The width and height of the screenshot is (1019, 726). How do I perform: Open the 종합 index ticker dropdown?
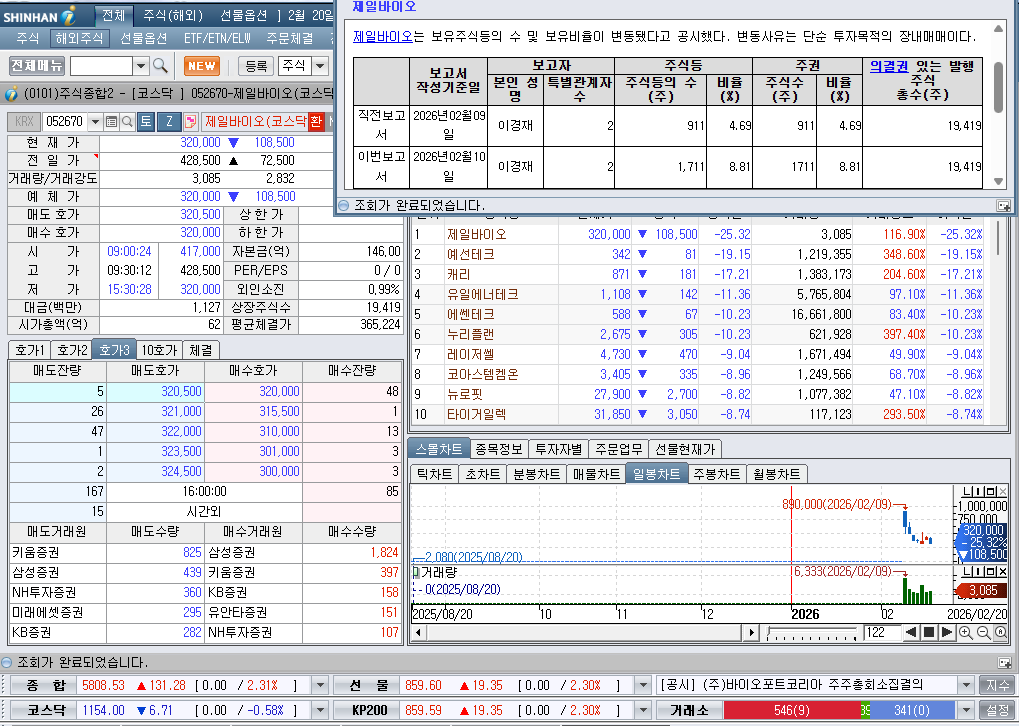click(320, 685)
